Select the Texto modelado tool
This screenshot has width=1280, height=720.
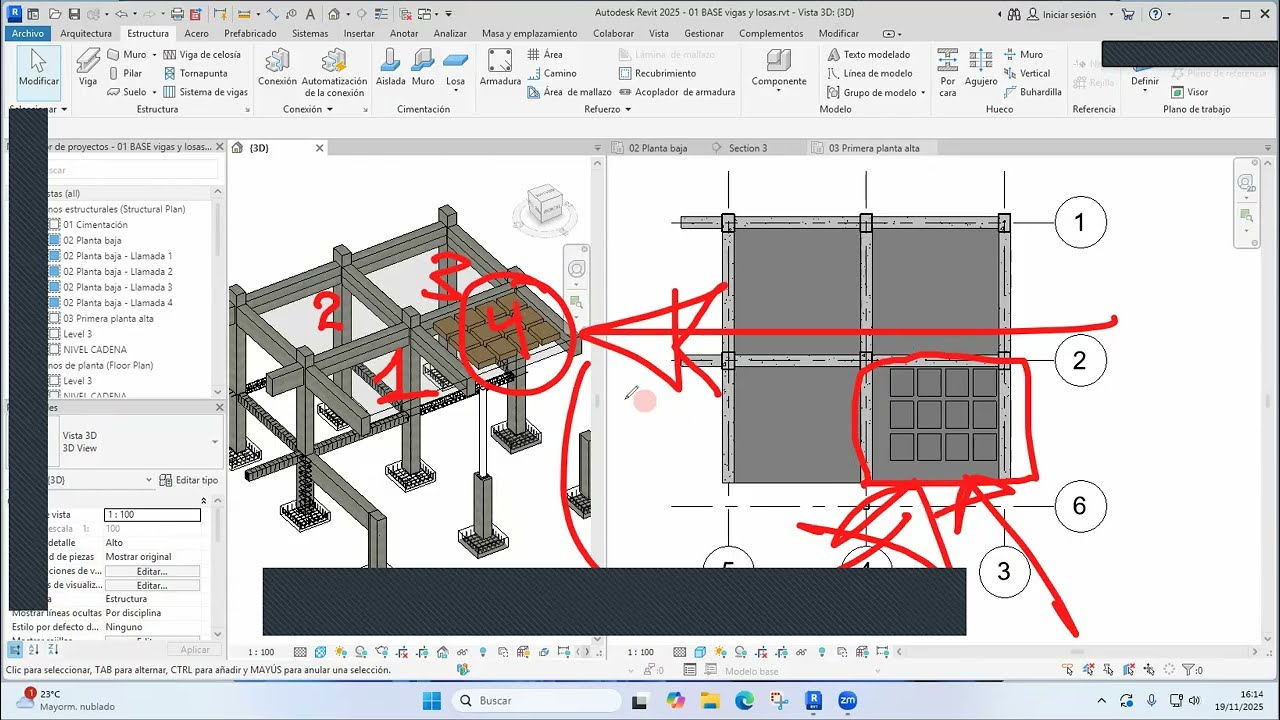click(868, 54)
